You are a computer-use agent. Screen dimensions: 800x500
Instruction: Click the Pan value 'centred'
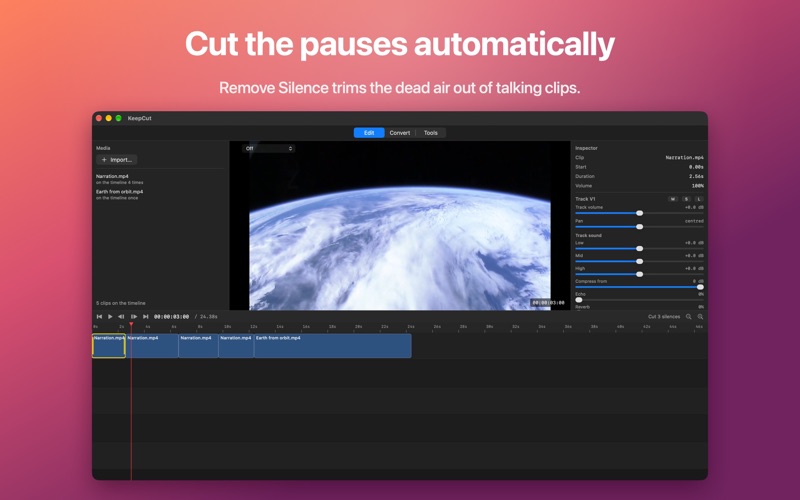point(694,221)
